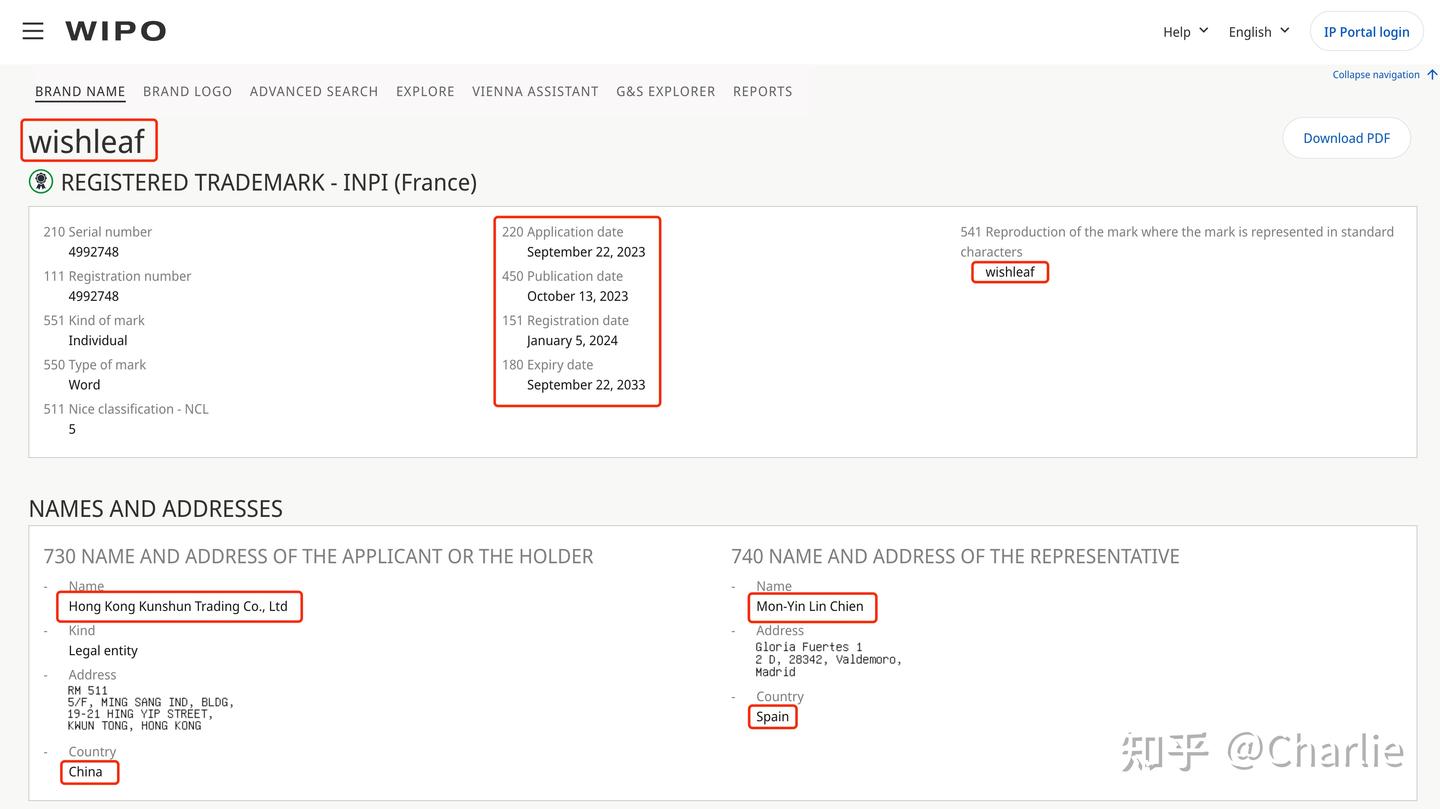Click the representative address in Valdemoro
This screenshot has height=809, width=1440.
829,659
